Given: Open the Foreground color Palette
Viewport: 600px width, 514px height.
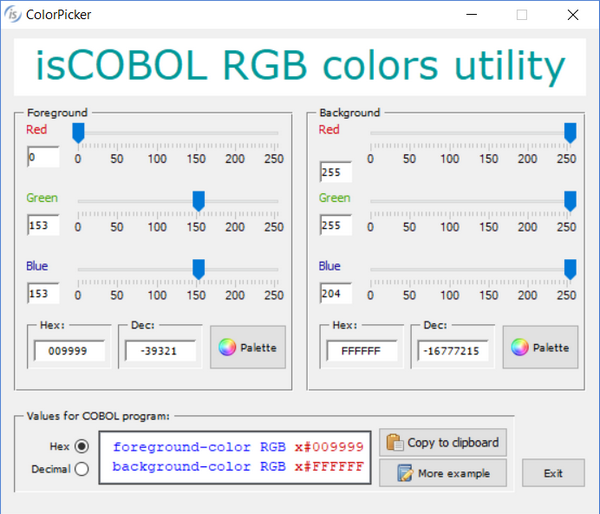Looking at the screenshot, I should coord(248,347).
